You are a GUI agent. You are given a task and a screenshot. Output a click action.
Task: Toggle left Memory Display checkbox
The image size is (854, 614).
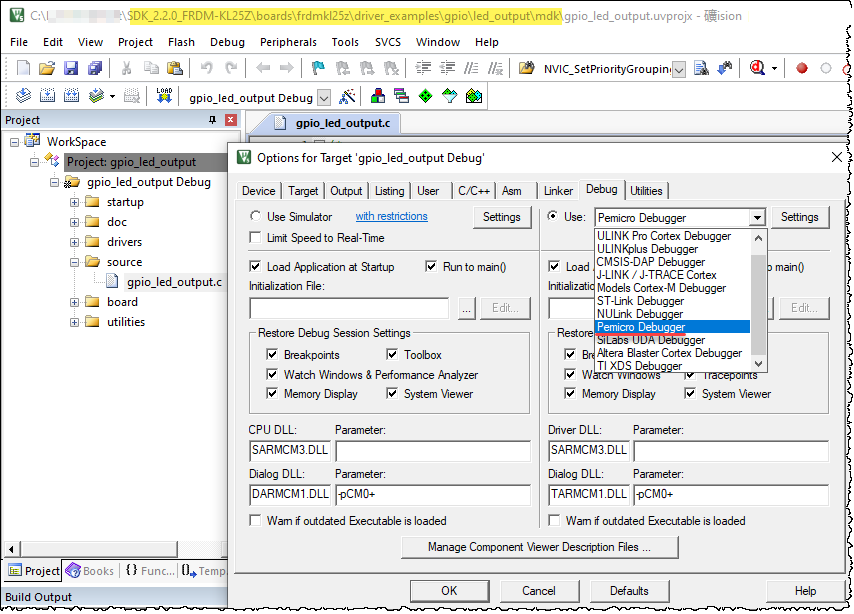coord(272,393)
